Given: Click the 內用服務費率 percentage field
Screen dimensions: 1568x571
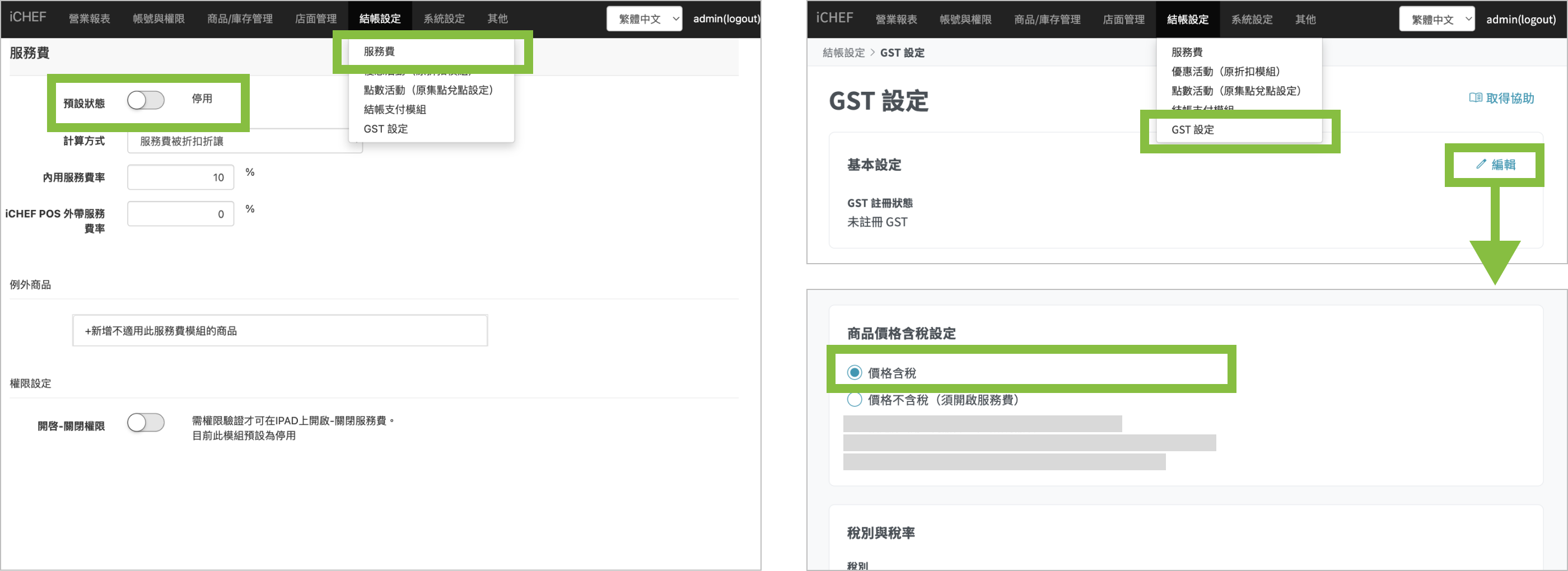Looking at the screenshot, I should (181, 177).
